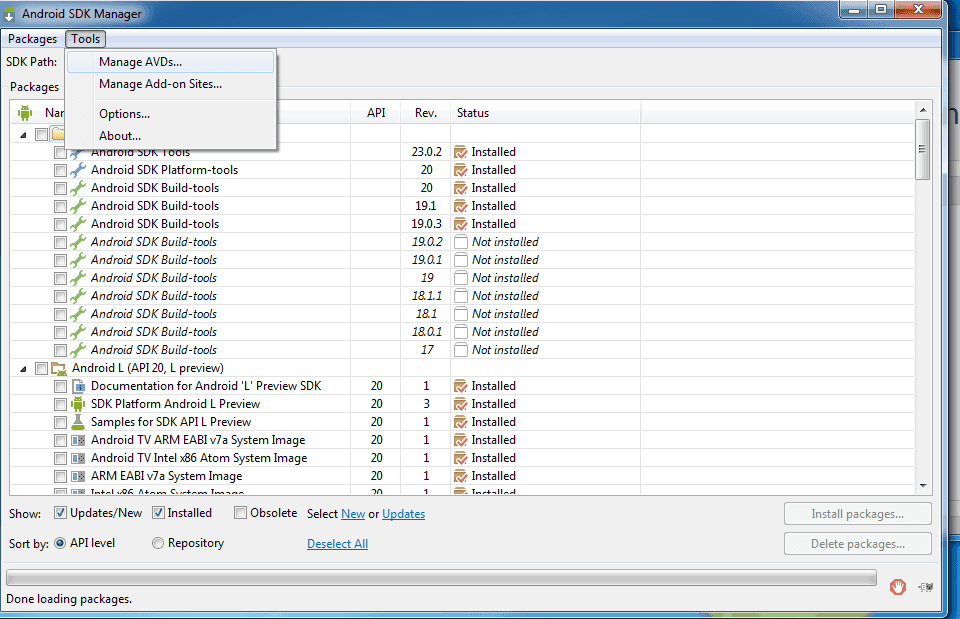Screen dimensions: 960x619
Task: Click not-installed status icon for Build-tools 19.0.1
Action: 460,260
